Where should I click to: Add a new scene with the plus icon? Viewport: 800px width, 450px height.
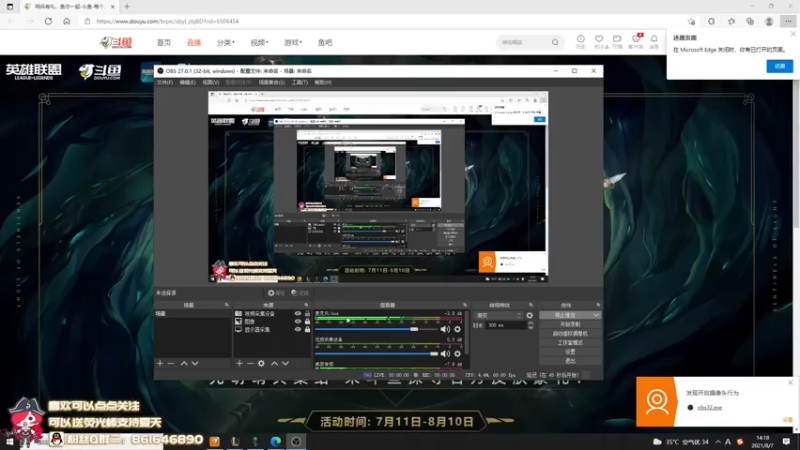[x=160, y=363]
